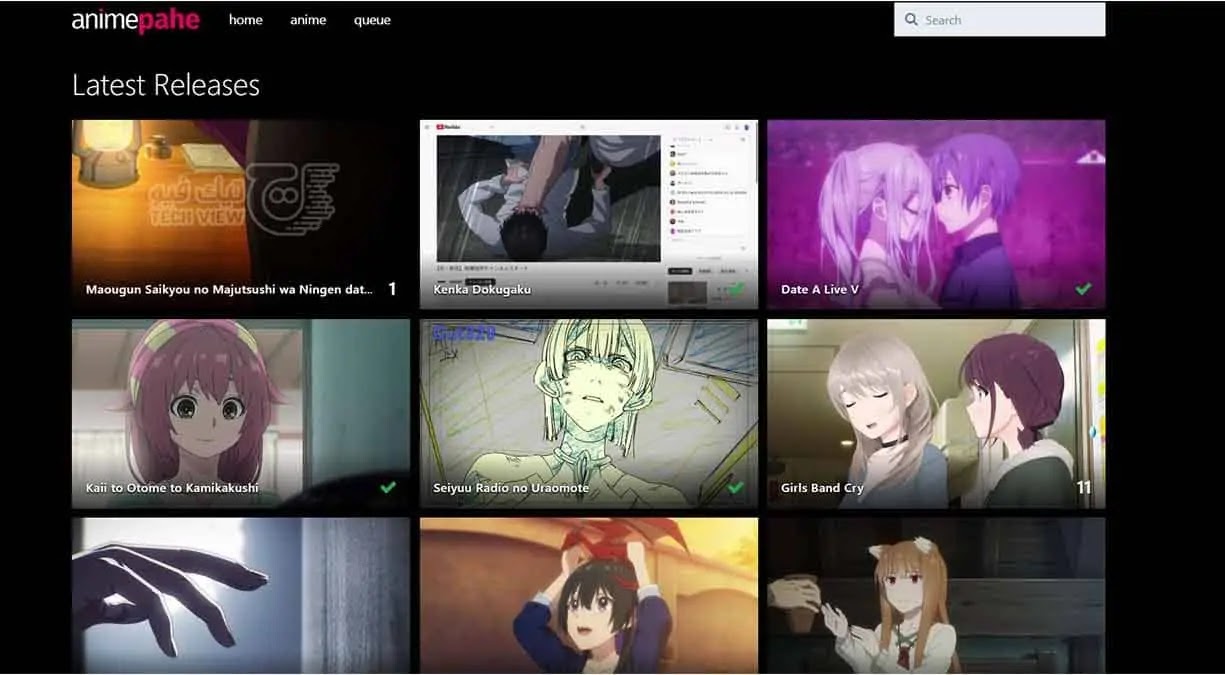Image resolution: width=1225 pixels, height=675 pixels.
Task: Open the Maougun Saikyou no Majutsushi thumbnail
Action: tap(241, 214)
